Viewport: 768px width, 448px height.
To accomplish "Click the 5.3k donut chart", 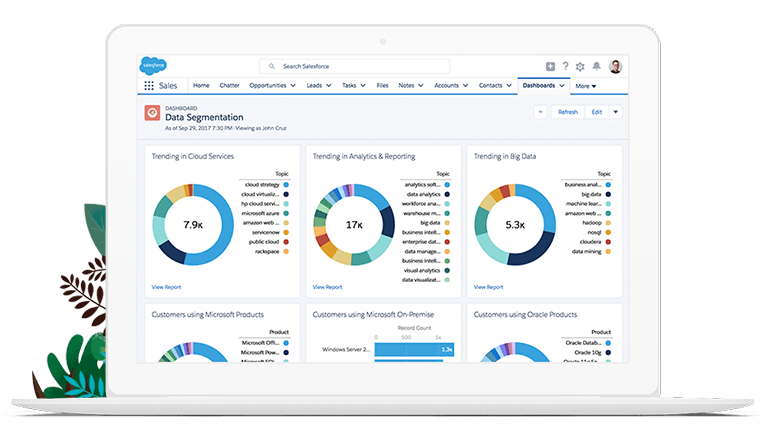I will coord(515,225).
